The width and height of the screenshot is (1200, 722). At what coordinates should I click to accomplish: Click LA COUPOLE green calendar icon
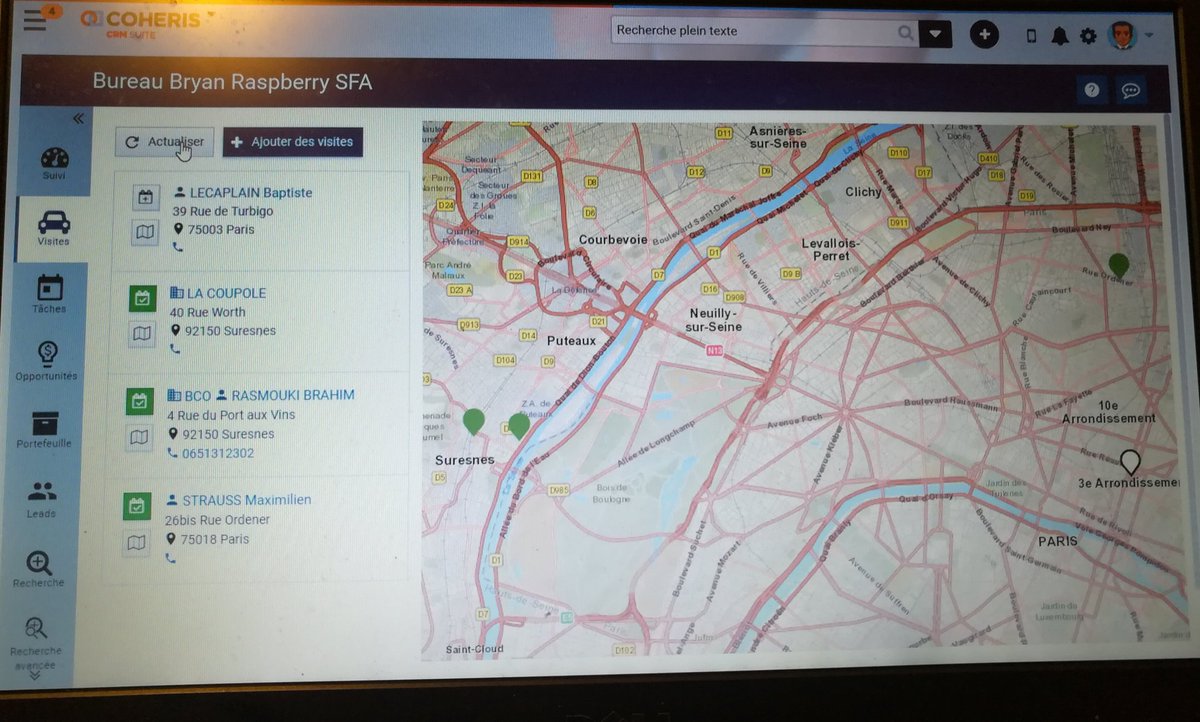tap(143, 298)
